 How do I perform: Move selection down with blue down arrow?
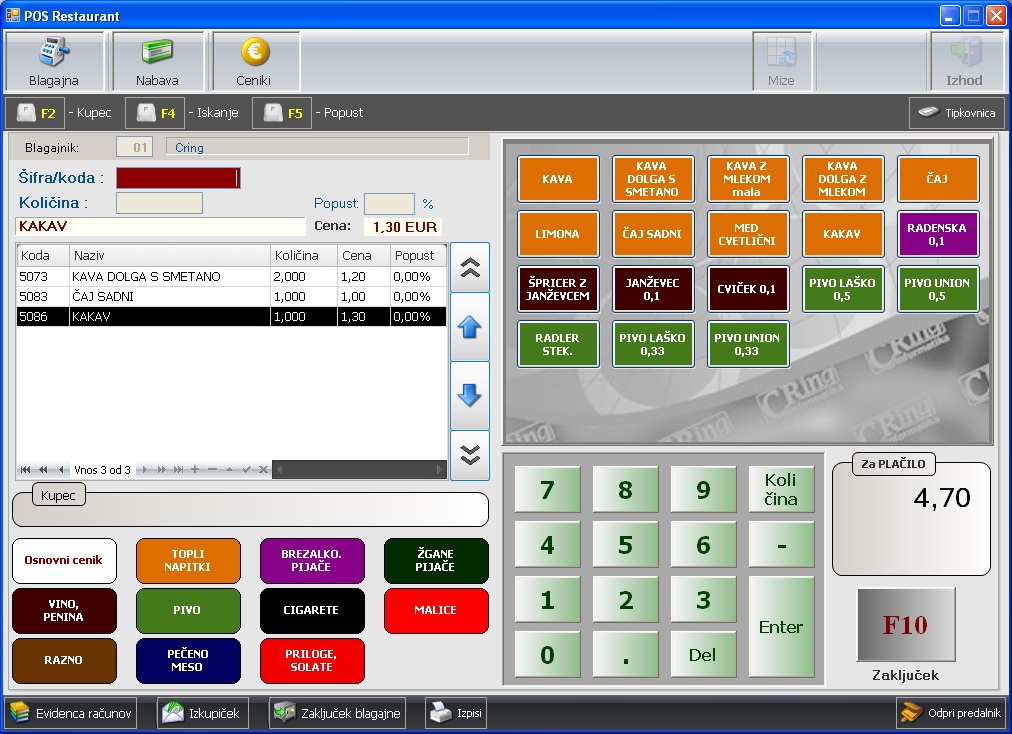click(469, 395)
